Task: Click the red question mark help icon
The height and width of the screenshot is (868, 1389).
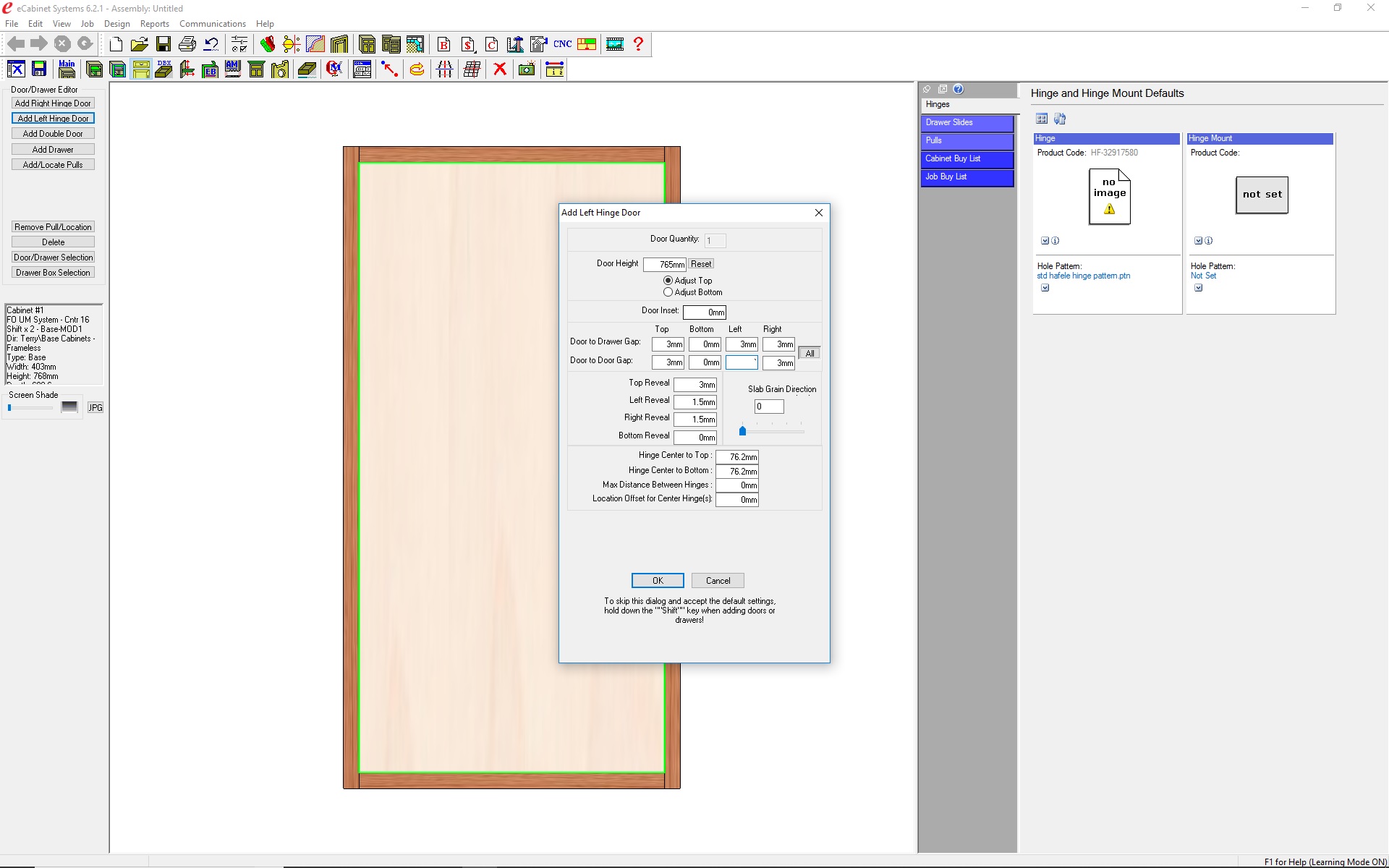Action: point(638,44)
